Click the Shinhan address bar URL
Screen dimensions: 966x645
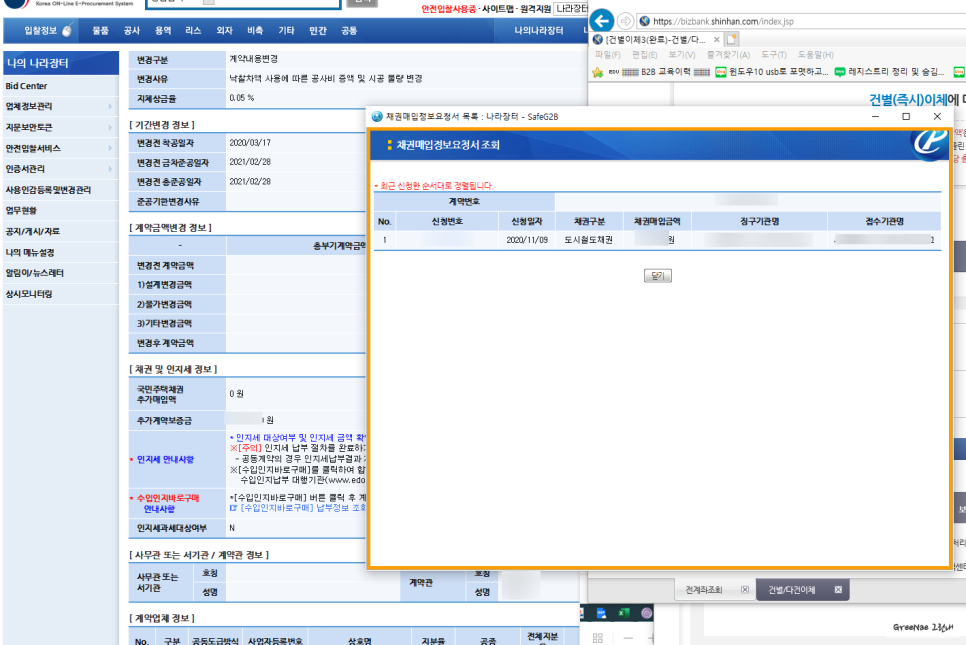click(x=723, y=22)
